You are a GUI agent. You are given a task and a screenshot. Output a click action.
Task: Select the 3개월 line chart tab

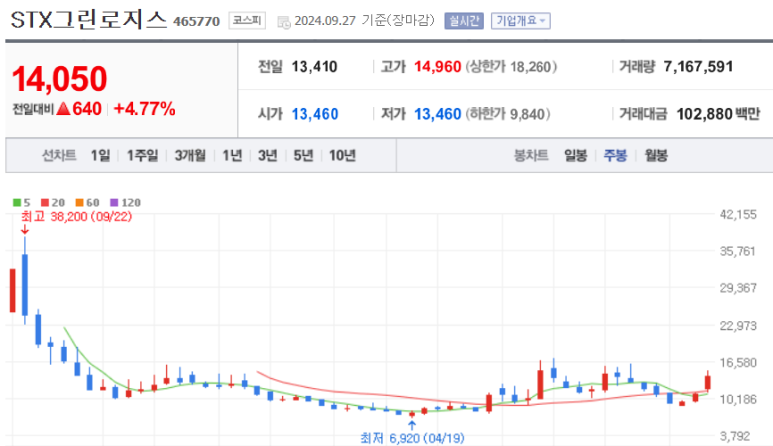pyautogui.click(x=190, y=156)
